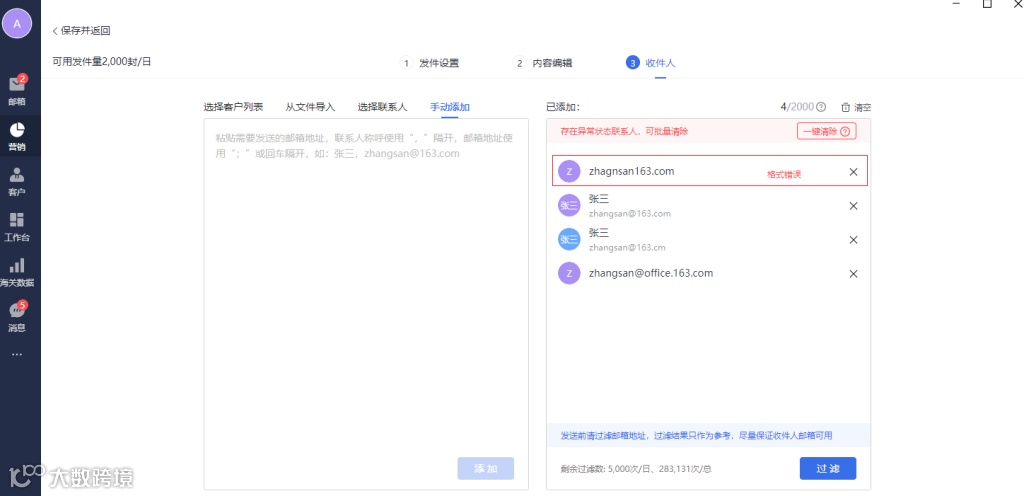Viewport: 1024px width, 496px height.
Task: Switch to 选择联系人 tab
Action: [x=383, y=107]
